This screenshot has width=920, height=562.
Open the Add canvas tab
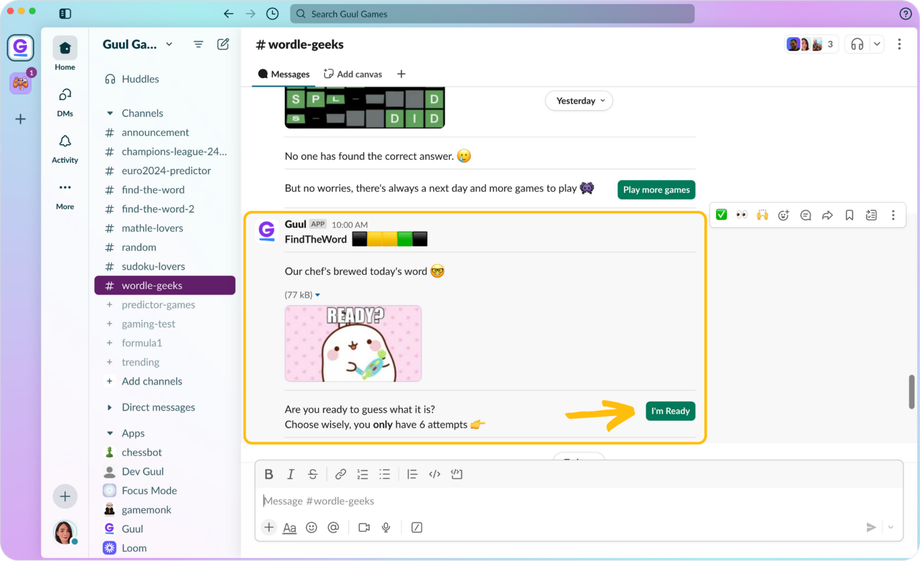(x=353, y=74)
